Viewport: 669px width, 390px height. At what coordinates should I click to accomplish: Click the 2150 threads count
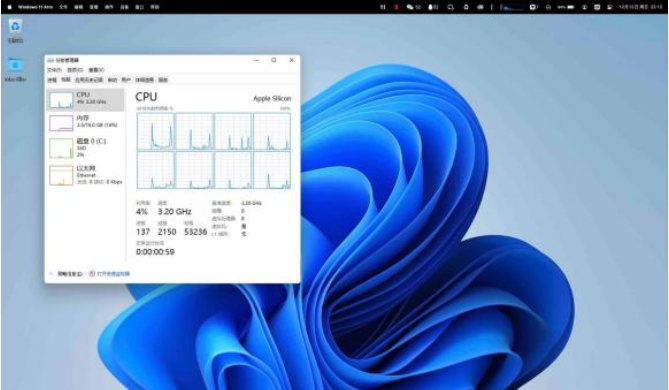(x=167, y=232)
